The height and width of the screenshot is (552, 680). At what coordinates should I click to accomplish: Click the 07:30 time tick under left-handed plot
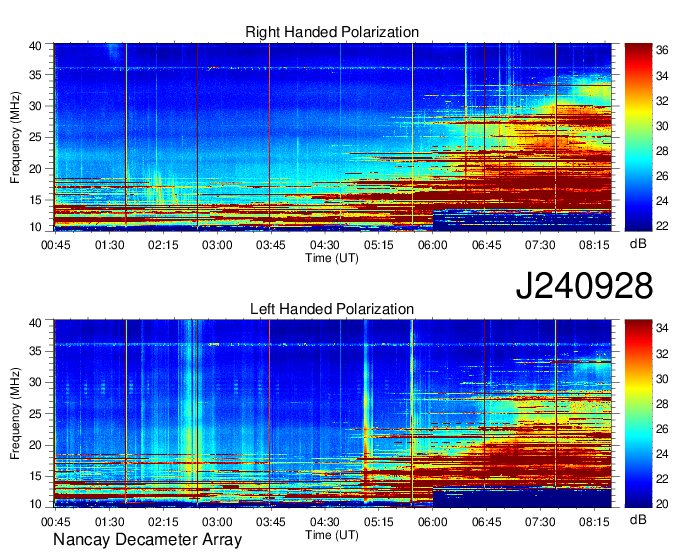tap(540, 521)
